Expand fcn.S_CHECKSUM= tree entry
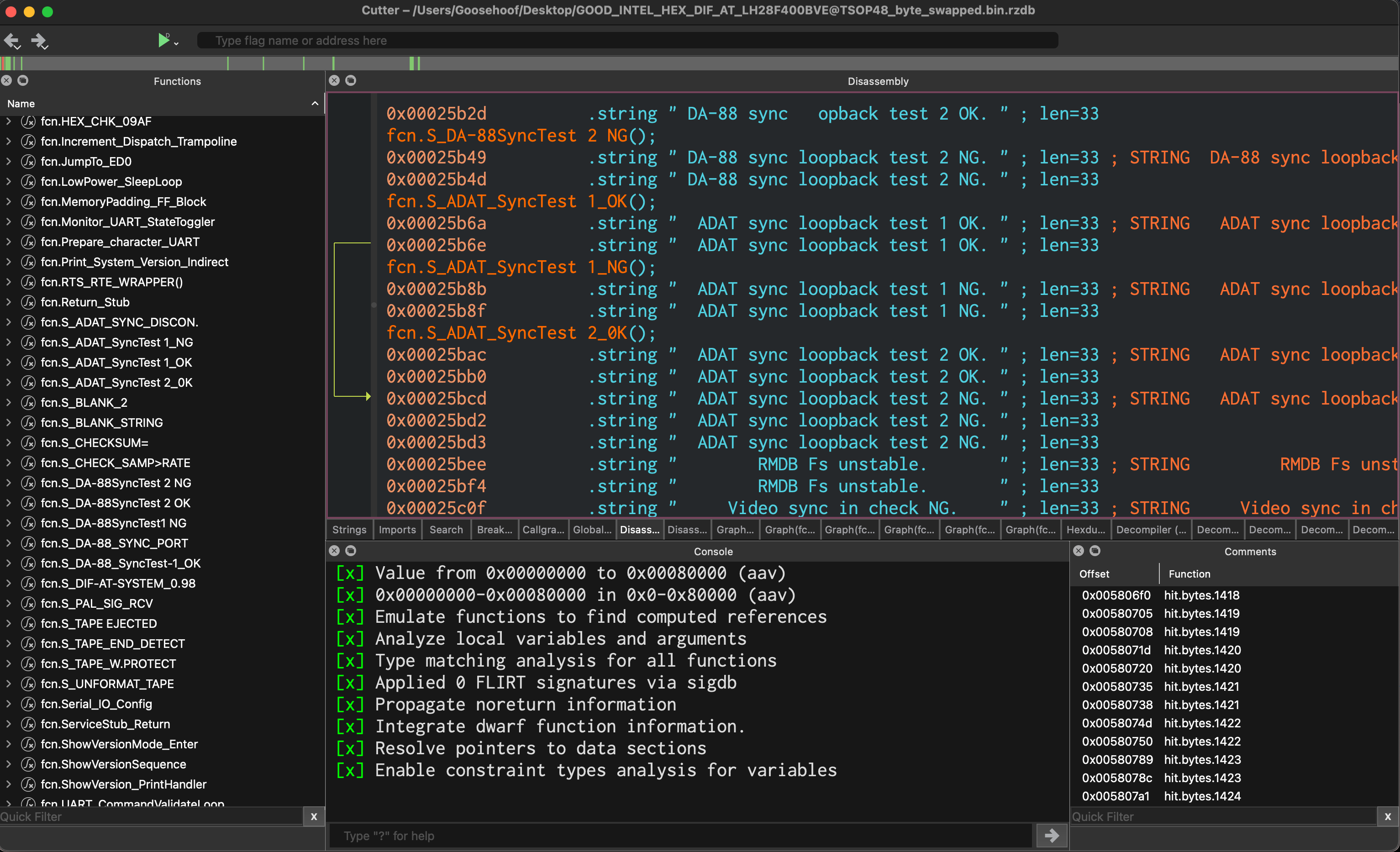1400x852 pixels. click(x=9, y=442)
